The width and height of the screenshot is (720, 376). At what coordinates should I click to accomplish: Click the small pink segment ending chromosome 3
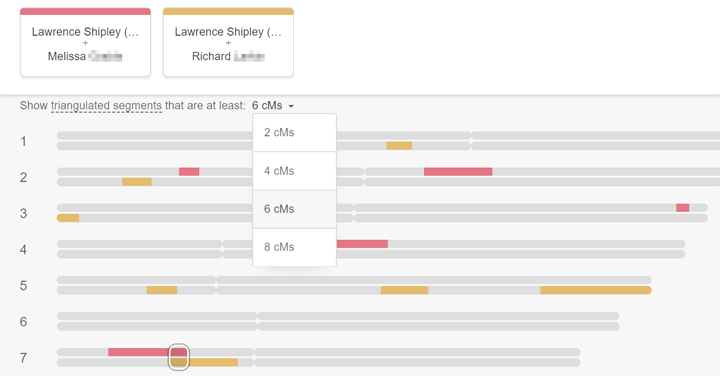click(682, 208)
